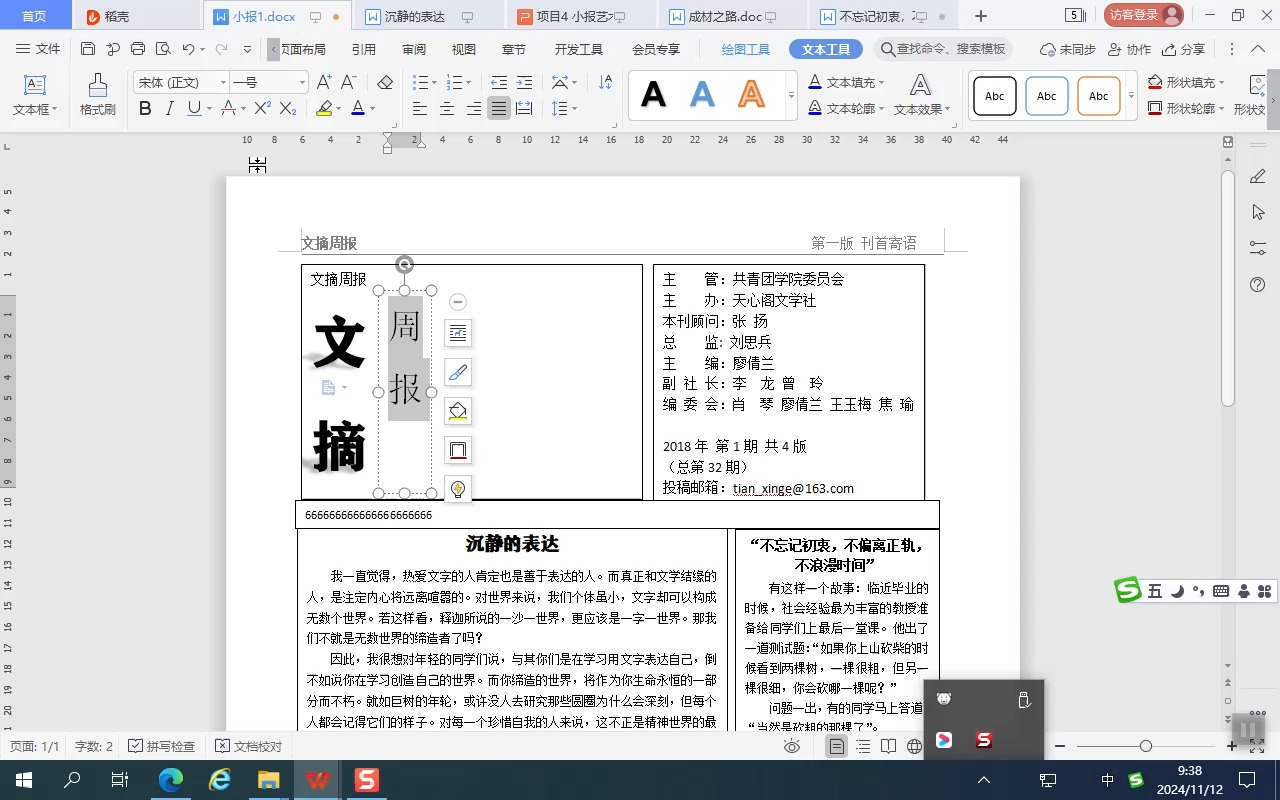
Task: Switch to the 成材之路.doc document tab
Action: point(725,16)
